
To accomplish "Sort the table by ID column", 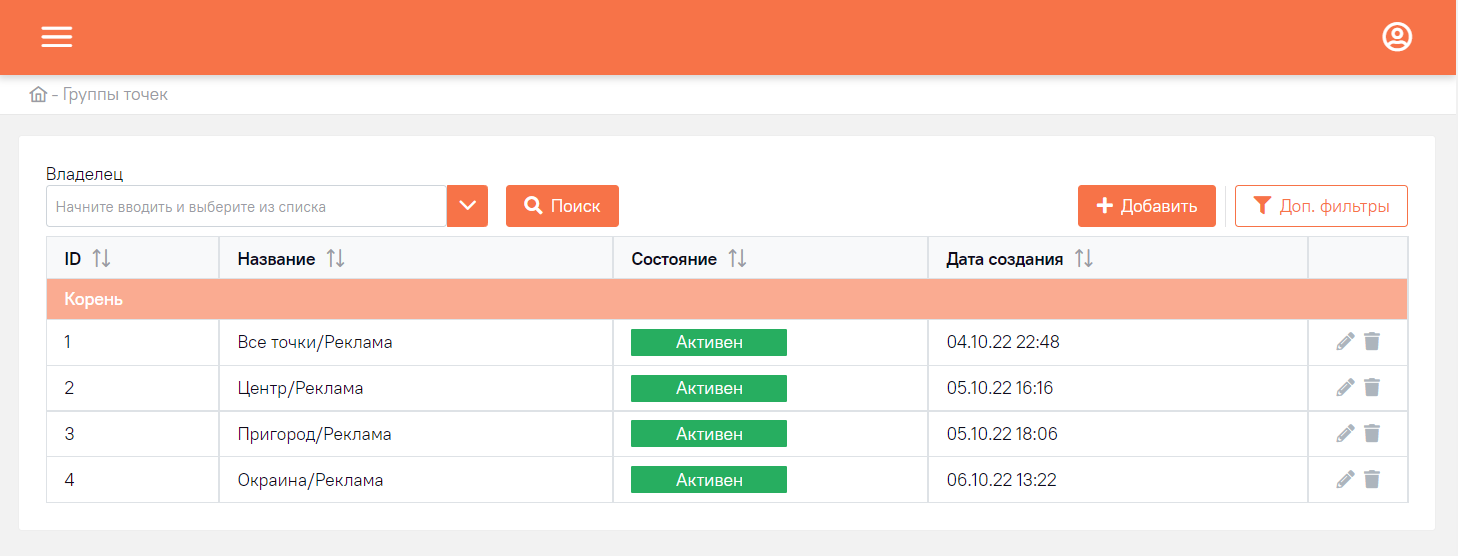I will (101, 259).
